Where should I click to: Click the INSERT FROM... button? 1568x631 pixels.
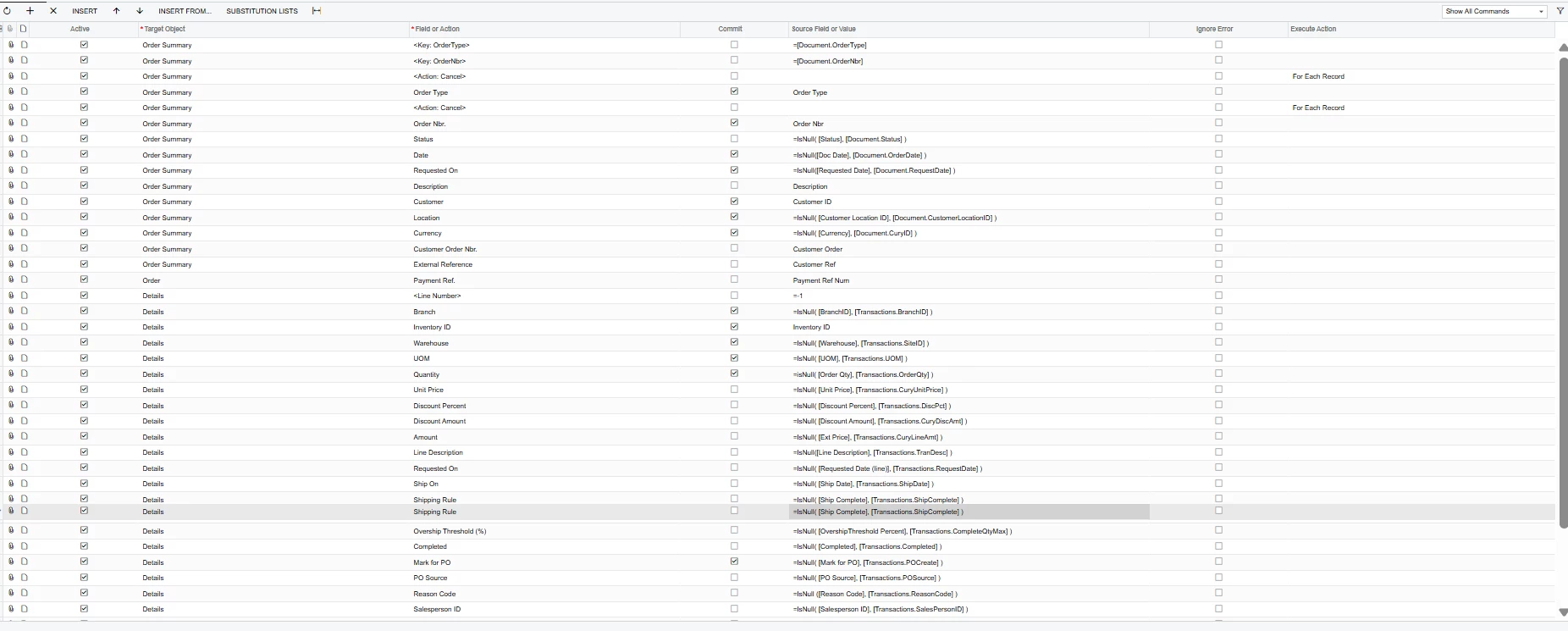(185, 11)
